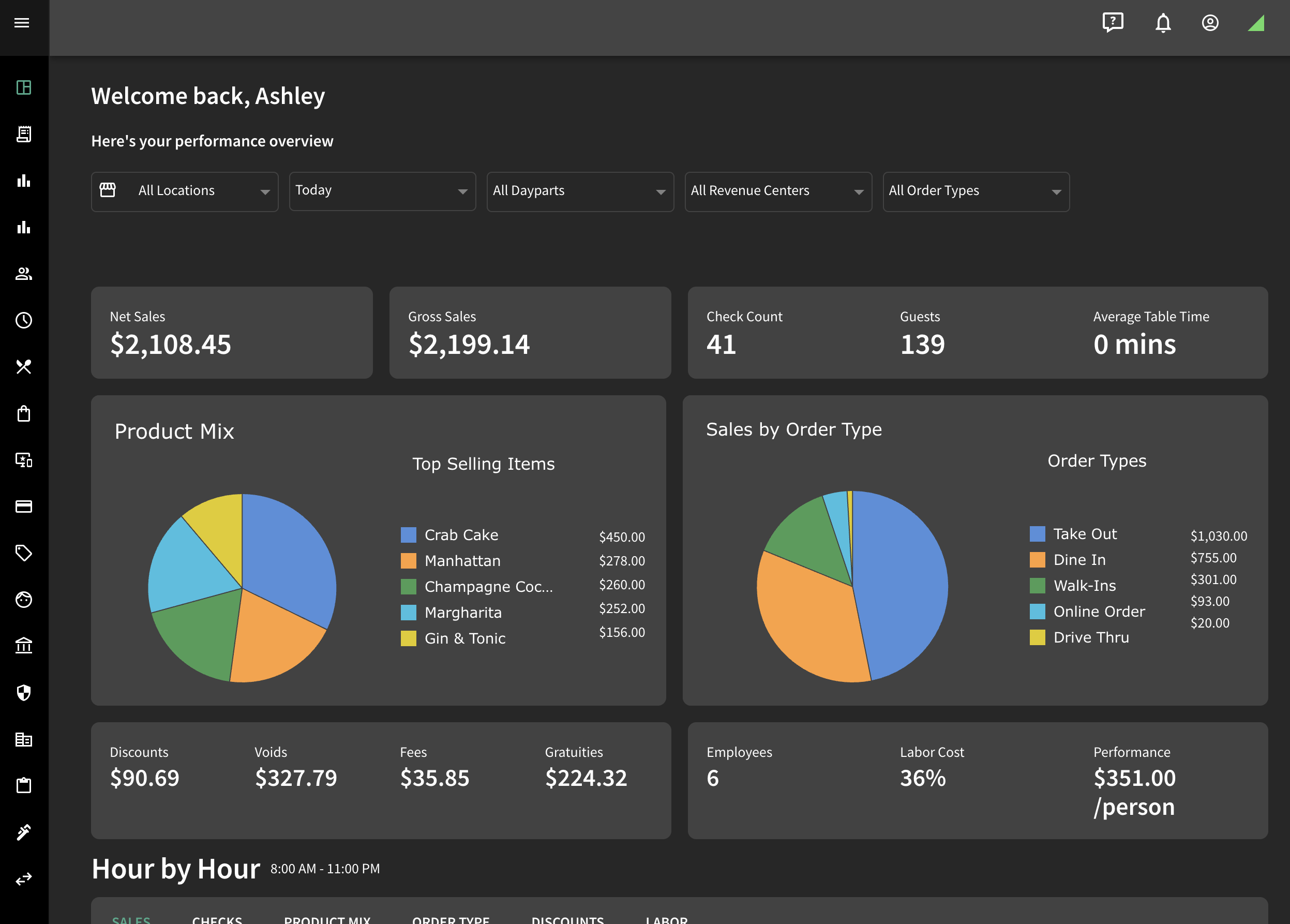Open the fork and knife menu icon

point(24,367)
